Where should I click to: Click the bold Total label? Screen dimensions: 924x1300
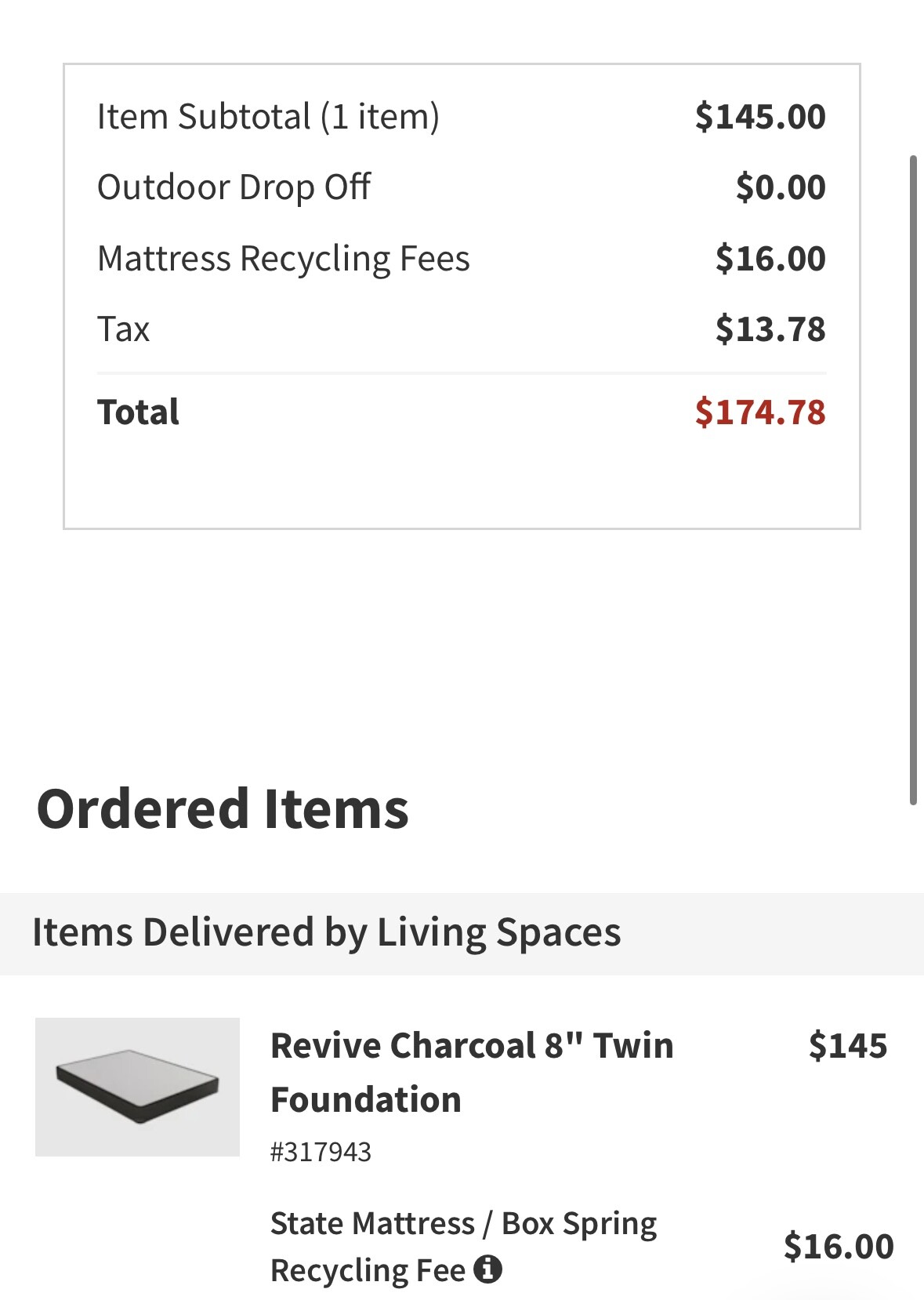pyautogui.click(x=138, y=412)
